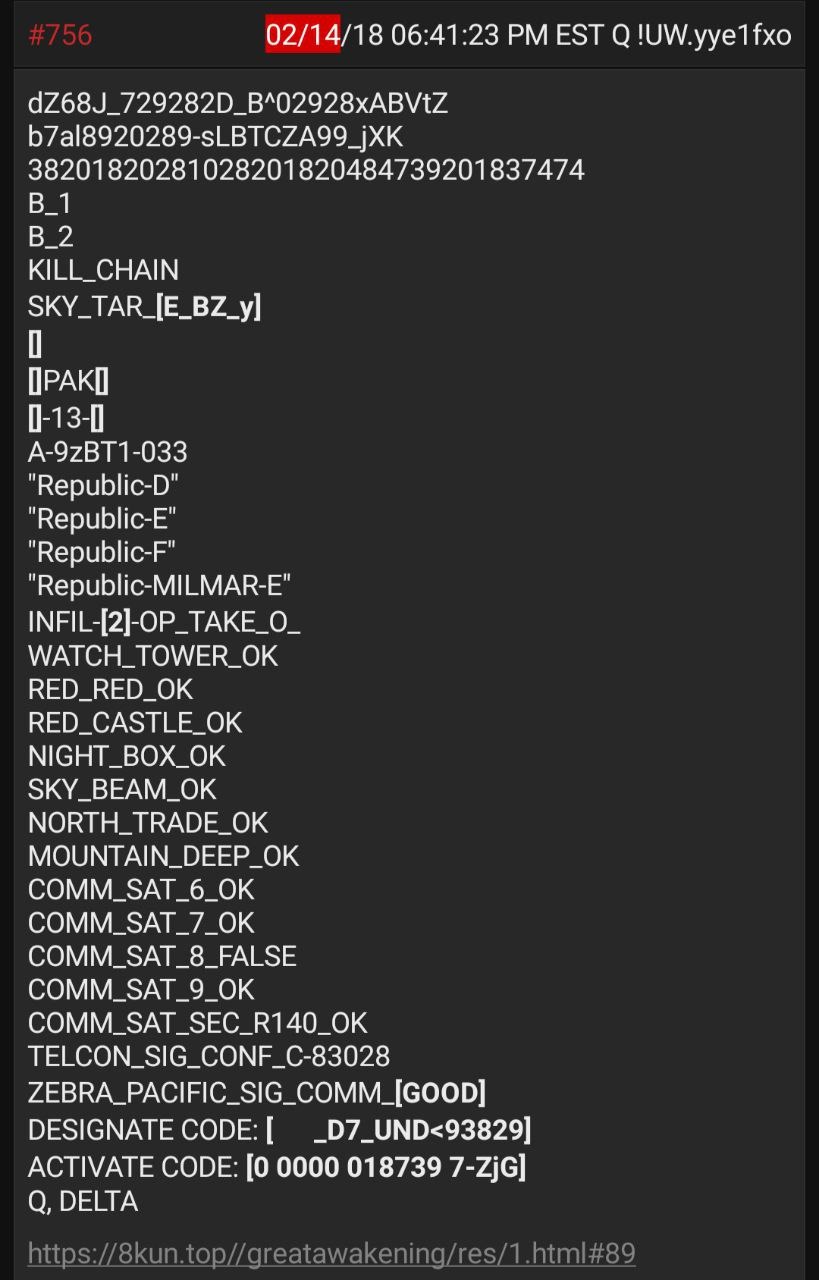The image size is (819, 1280).
Task: Click the long numeric string line
Action: pyautogui.click(x=305, y=170)
